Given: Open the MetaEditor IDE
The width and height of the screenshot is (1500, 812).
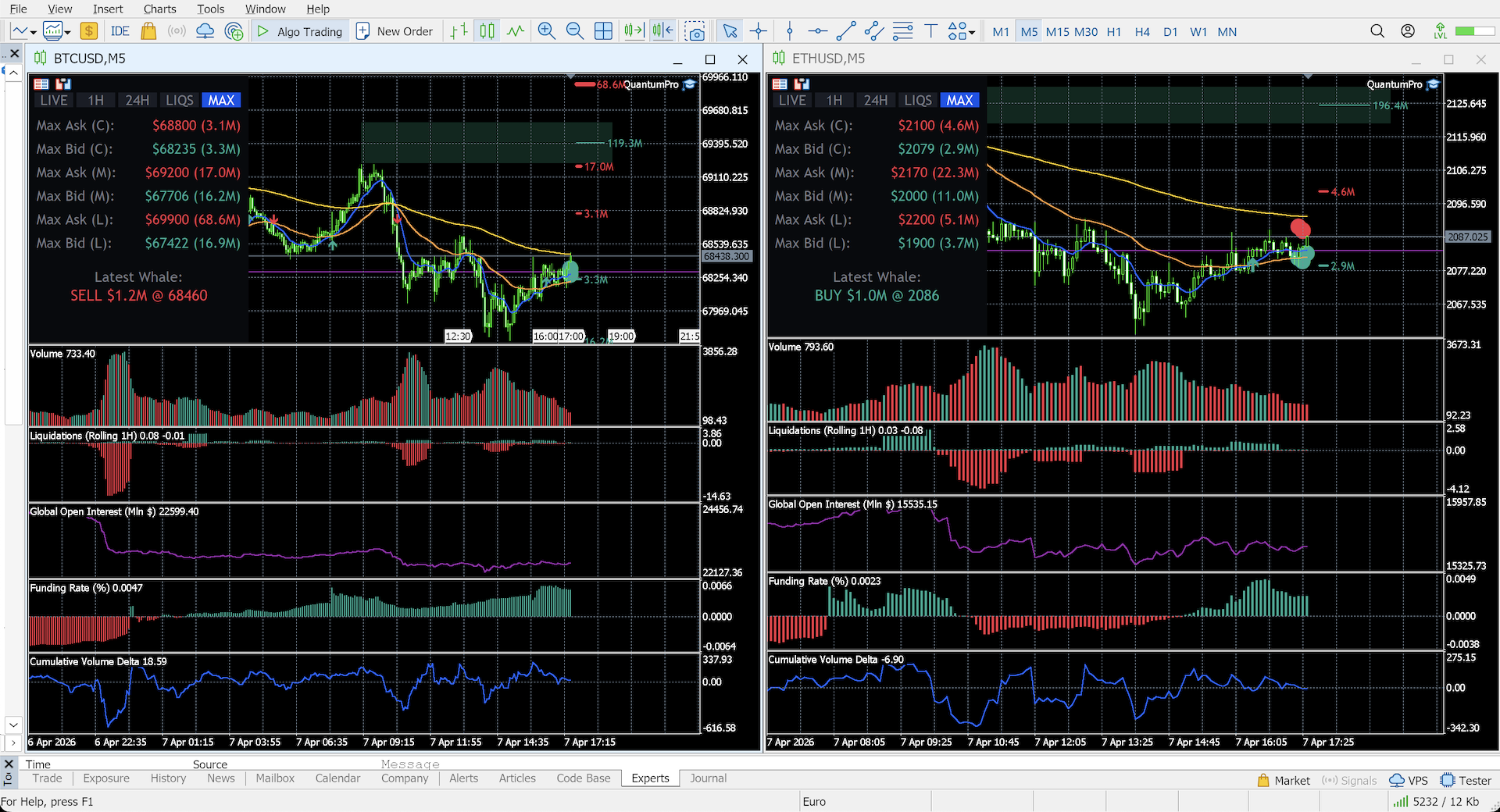Looking at the screenshot, I should pyautogui.click(x=120, y=31).
